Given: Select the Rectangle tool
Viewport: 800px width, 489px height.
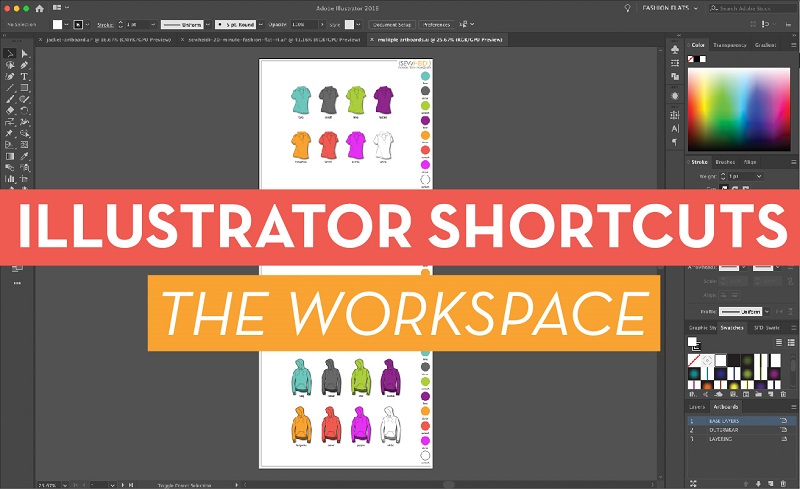Looking at the screenshot, I should pos(24,88).
